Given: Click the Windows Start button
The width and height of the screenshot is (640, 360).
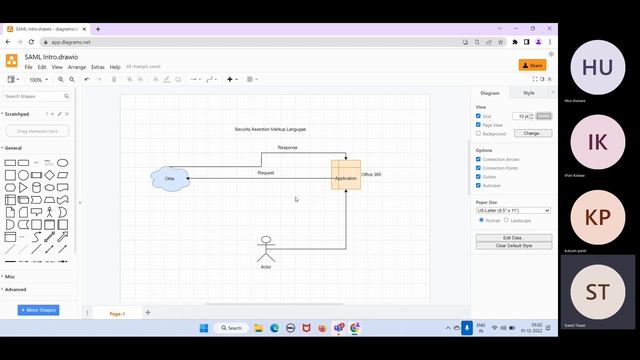Looking at the screenshot, I should [x=204, y=328].
